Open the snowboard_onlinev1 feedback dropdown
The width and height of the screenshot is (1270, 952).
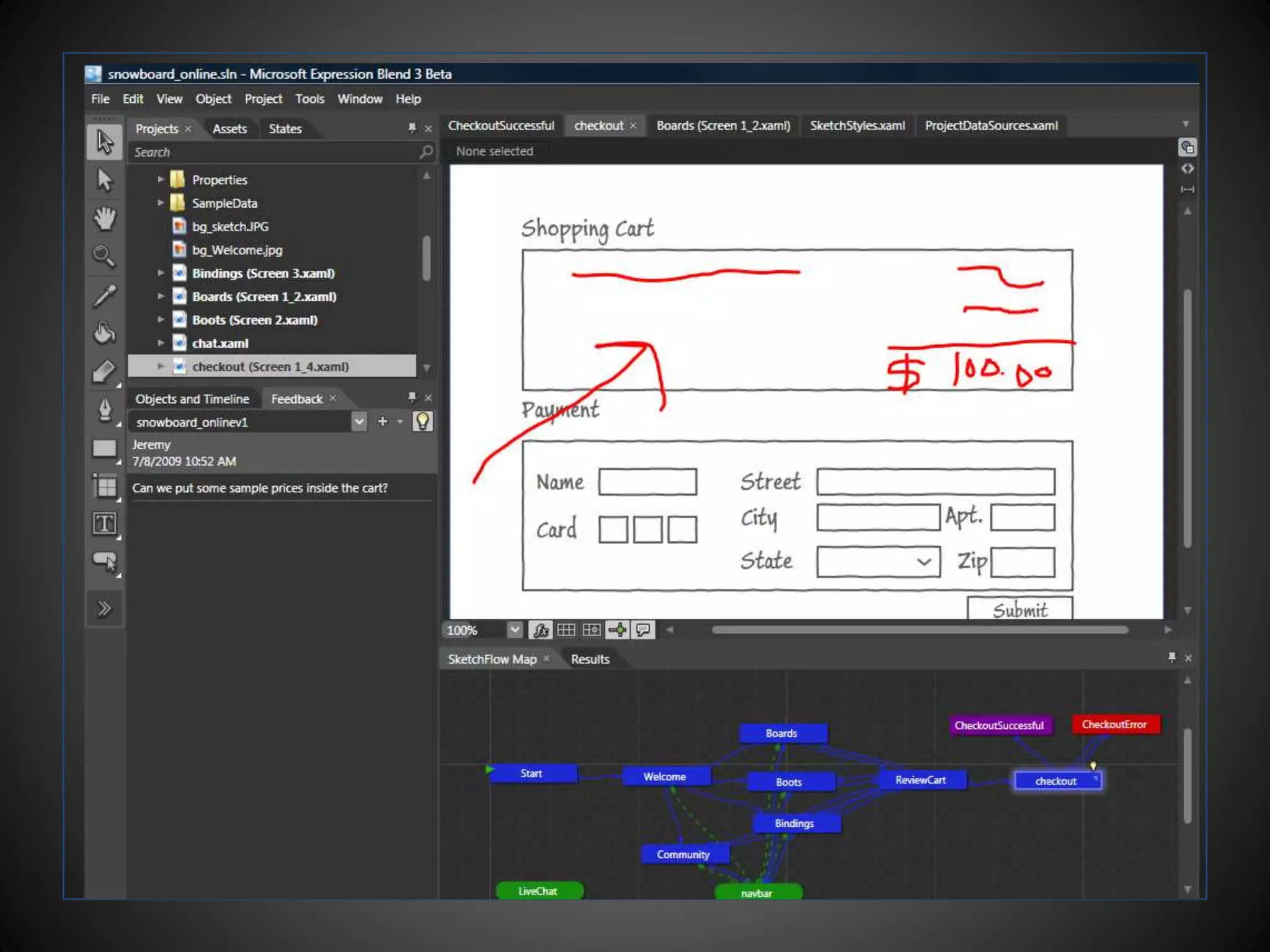[359, 422]
